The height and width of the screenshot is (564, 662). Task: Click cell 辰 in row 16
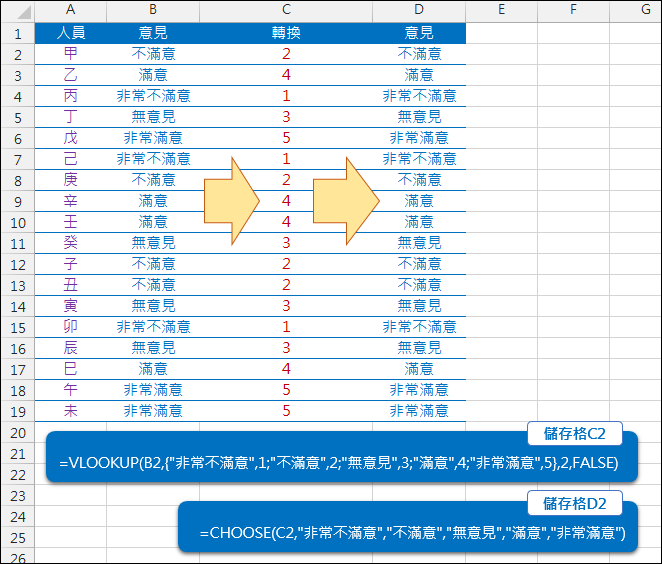pos(71,348)
